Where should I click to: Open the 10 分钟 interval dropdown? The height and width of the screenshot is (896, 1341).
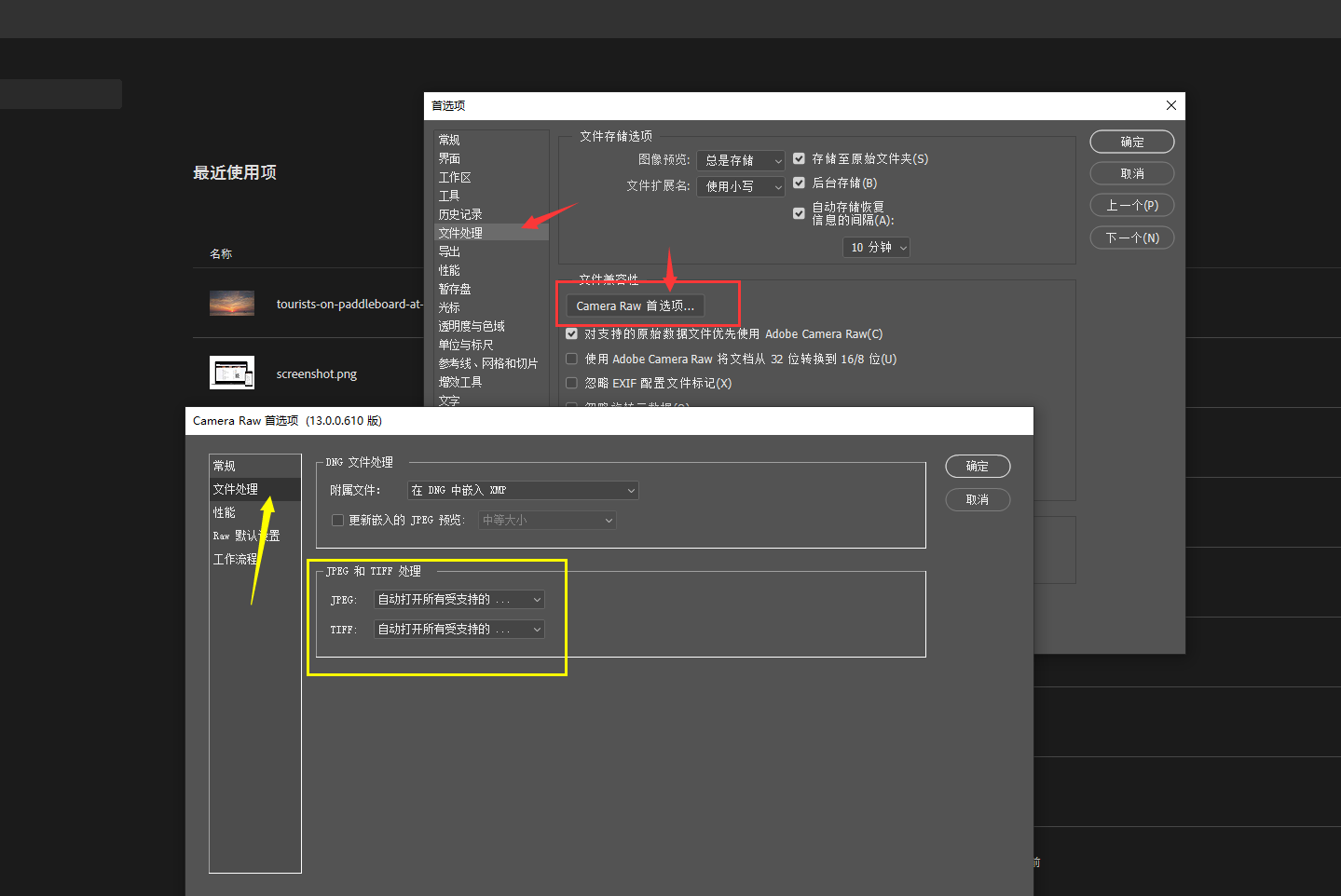(x=876, y=247)
